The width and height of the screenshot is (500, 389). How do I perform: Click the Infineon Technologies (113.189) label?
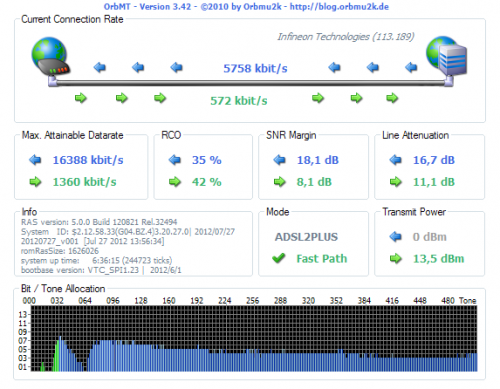coord(346,37)
